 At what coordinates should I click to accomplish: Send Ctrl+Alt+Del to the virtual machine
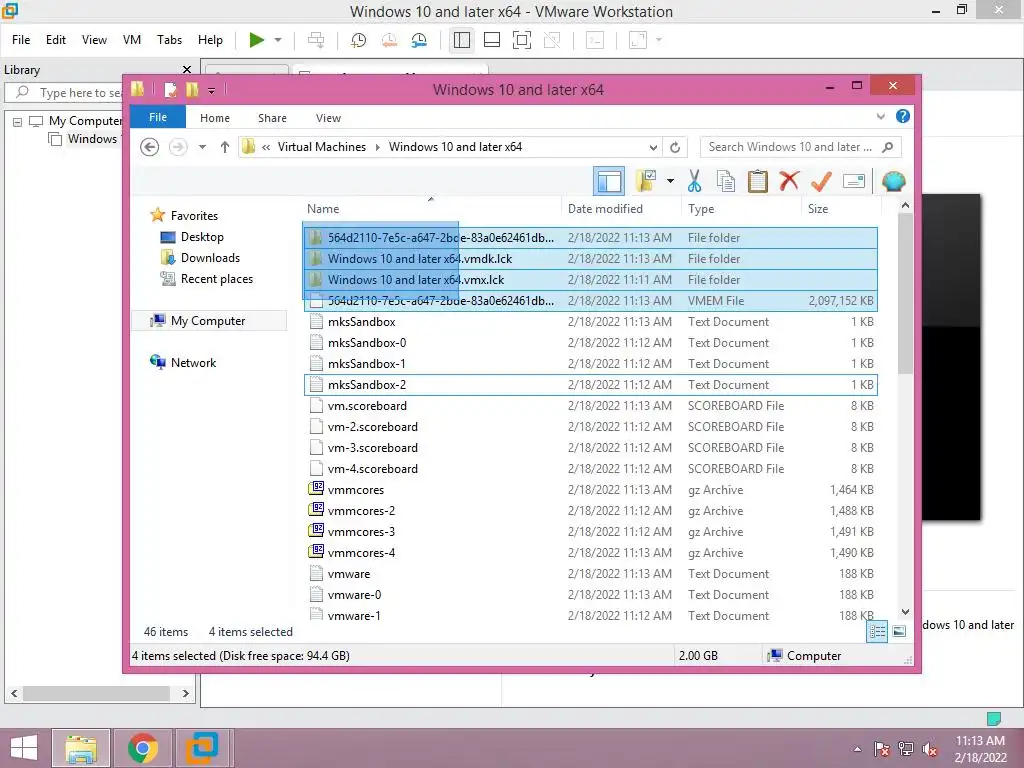[316, 40]
